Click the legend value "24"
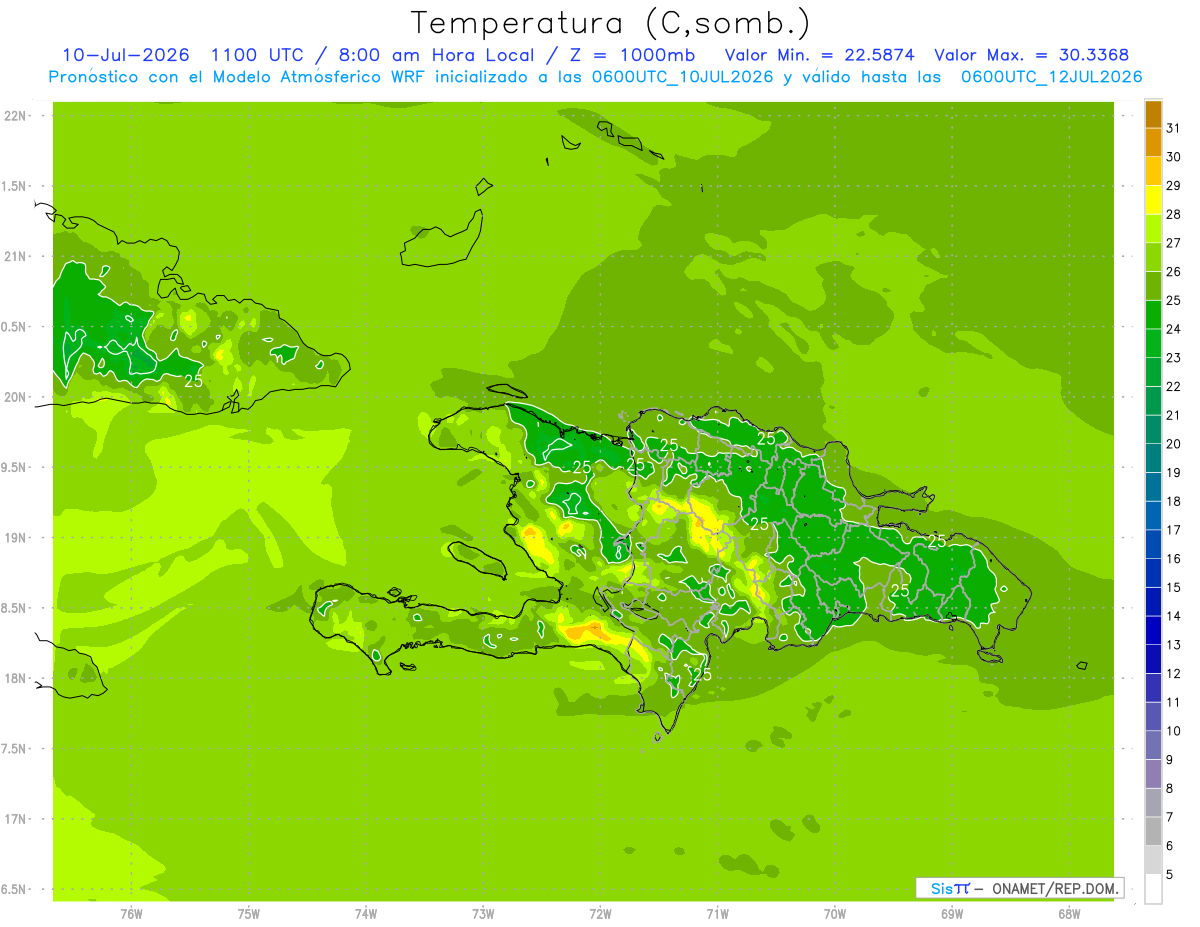Viewport: 1200px width, 927px height. [1173, 329]
